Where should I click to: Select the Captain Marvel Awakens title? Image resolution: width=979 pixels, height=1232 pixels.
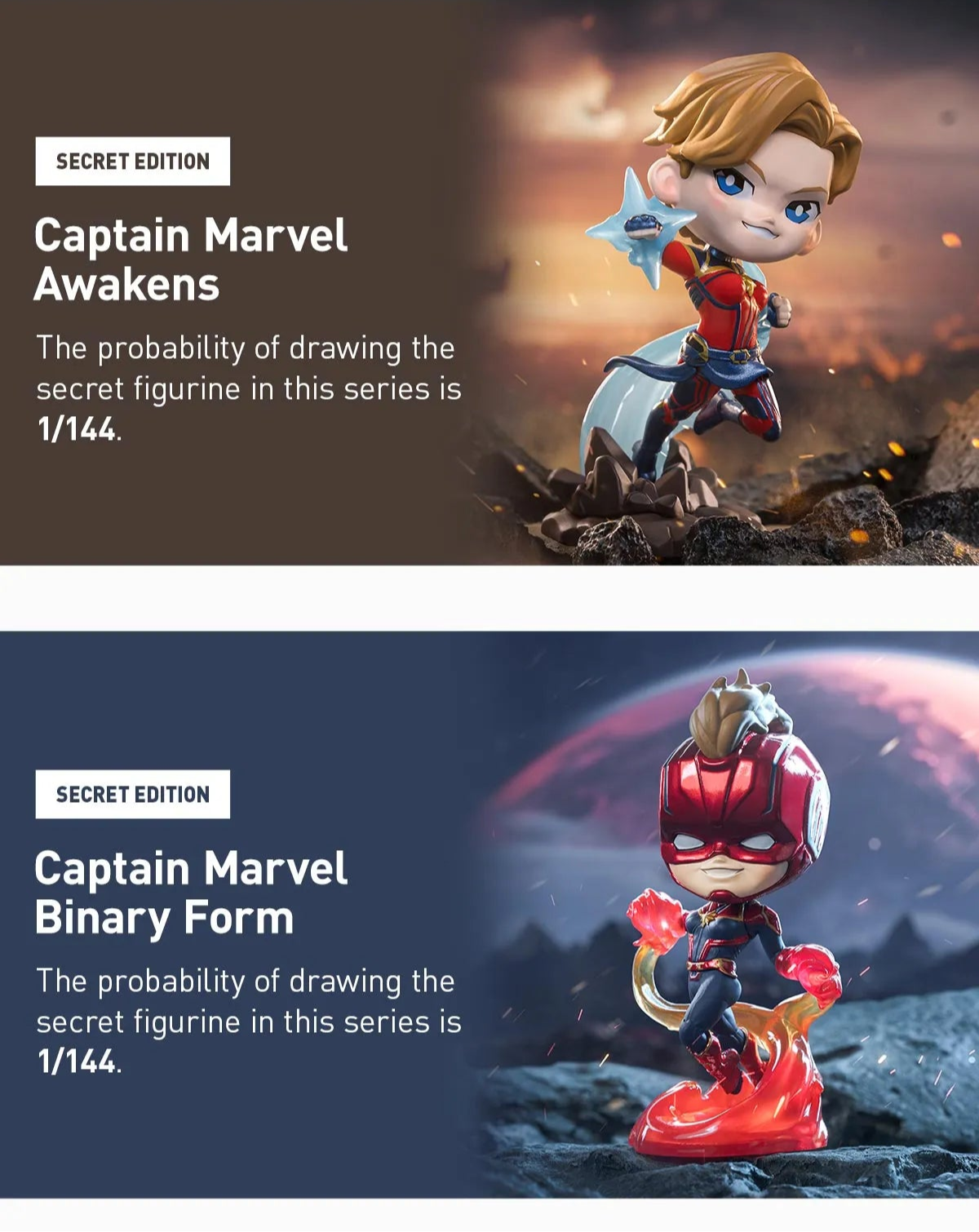pyautogui.click(x=191, y=259)
